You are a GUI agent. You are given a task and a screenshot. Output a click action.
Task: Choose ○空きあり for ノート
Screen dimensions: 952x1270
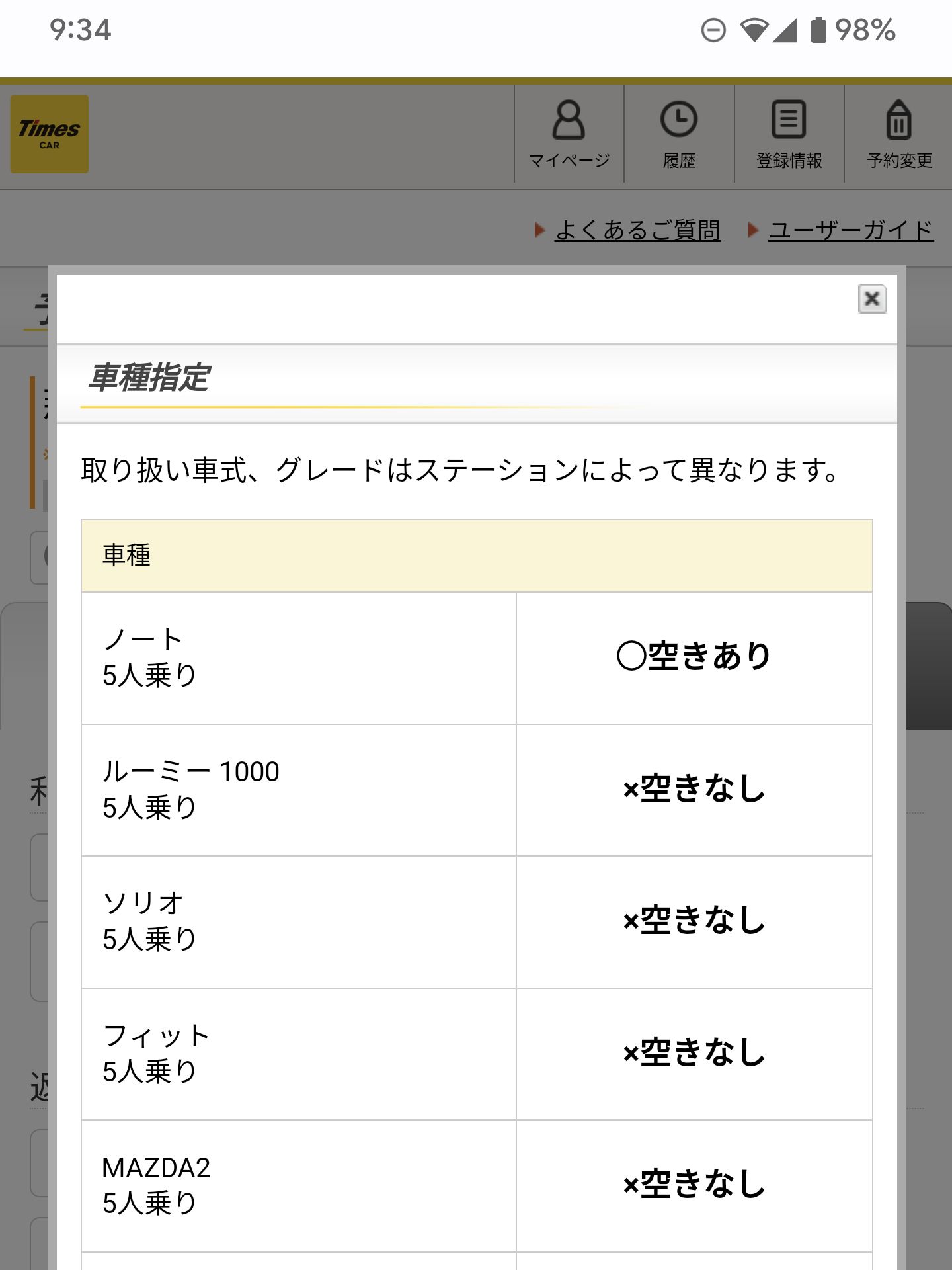694,656
